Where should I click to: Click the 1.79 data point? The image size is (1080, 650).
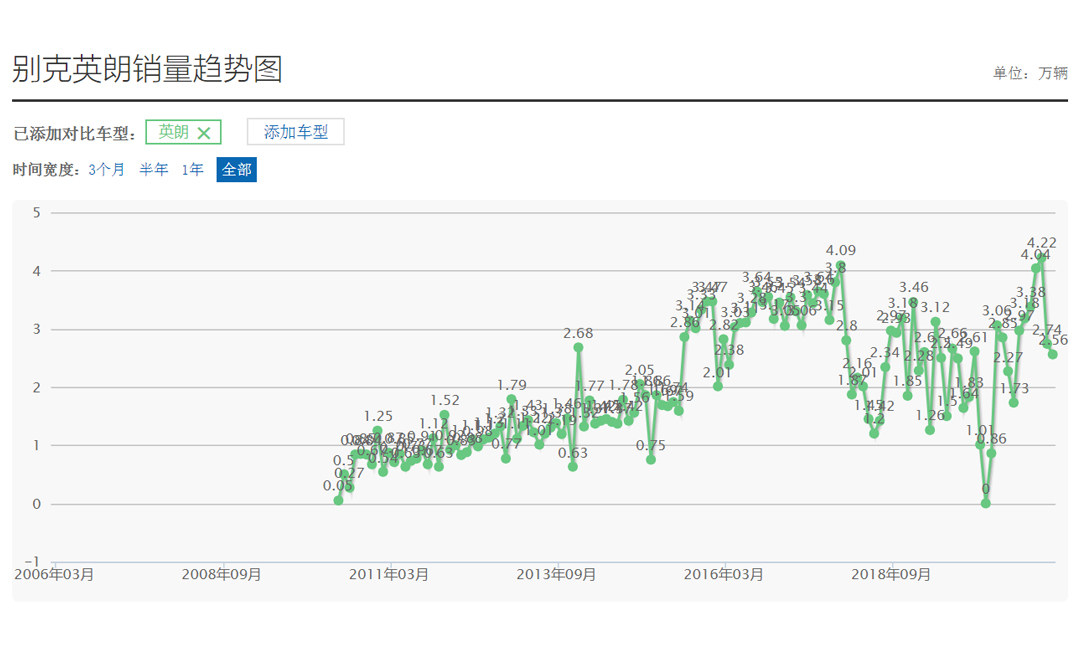tap(511, 400)
